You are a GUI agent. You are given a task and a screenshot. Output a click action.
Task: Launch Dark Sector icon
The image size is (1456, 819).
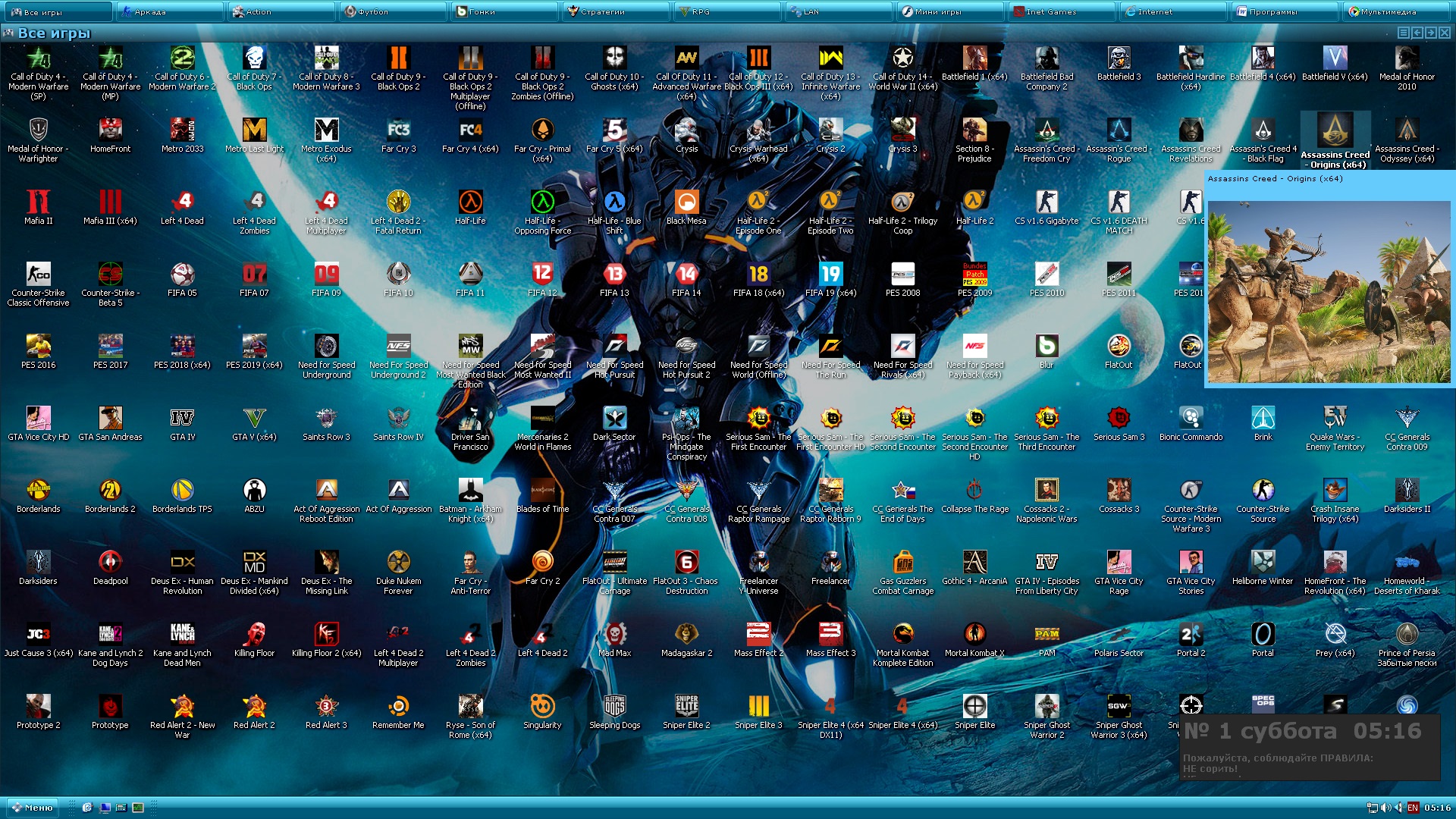[x=614, y=424]
